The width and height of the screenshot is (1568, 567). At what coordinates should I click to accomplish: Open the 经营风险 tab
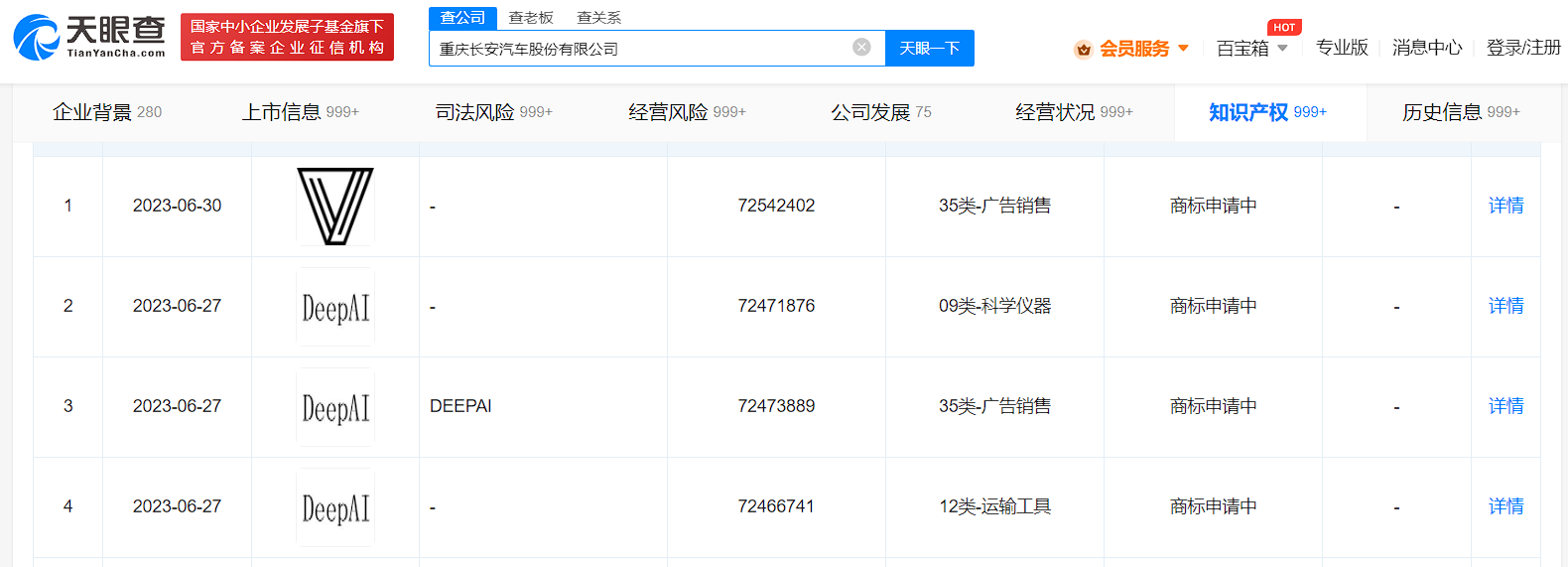[x=688, y=112]
